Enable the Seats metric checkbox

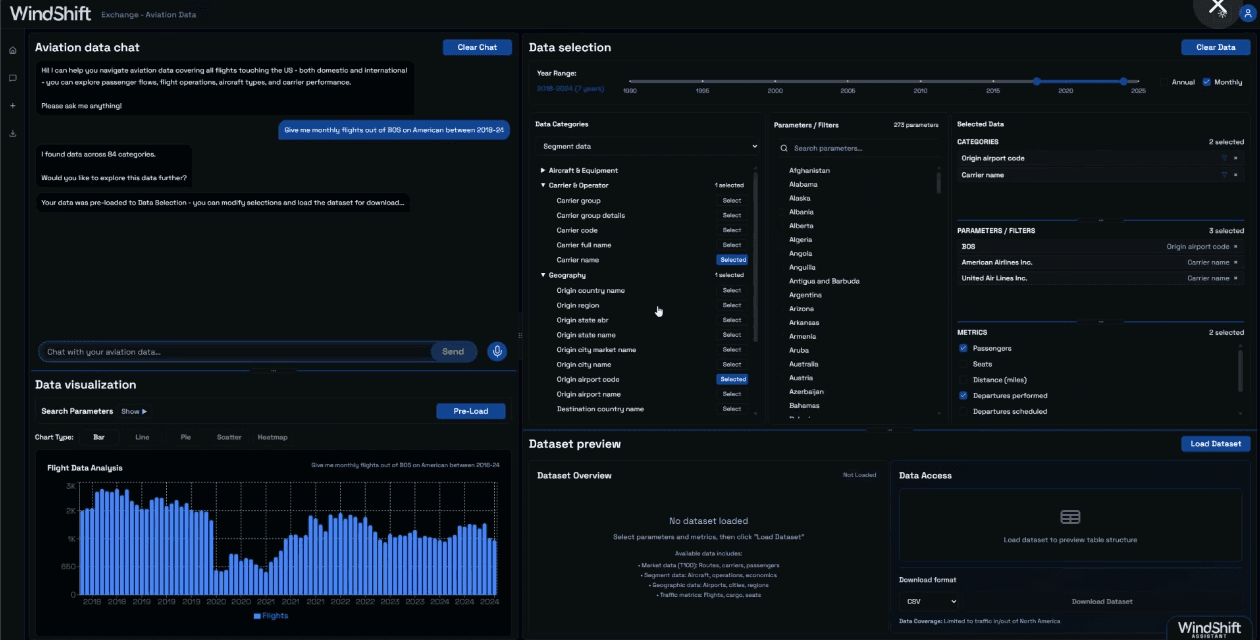click(963, 364)
